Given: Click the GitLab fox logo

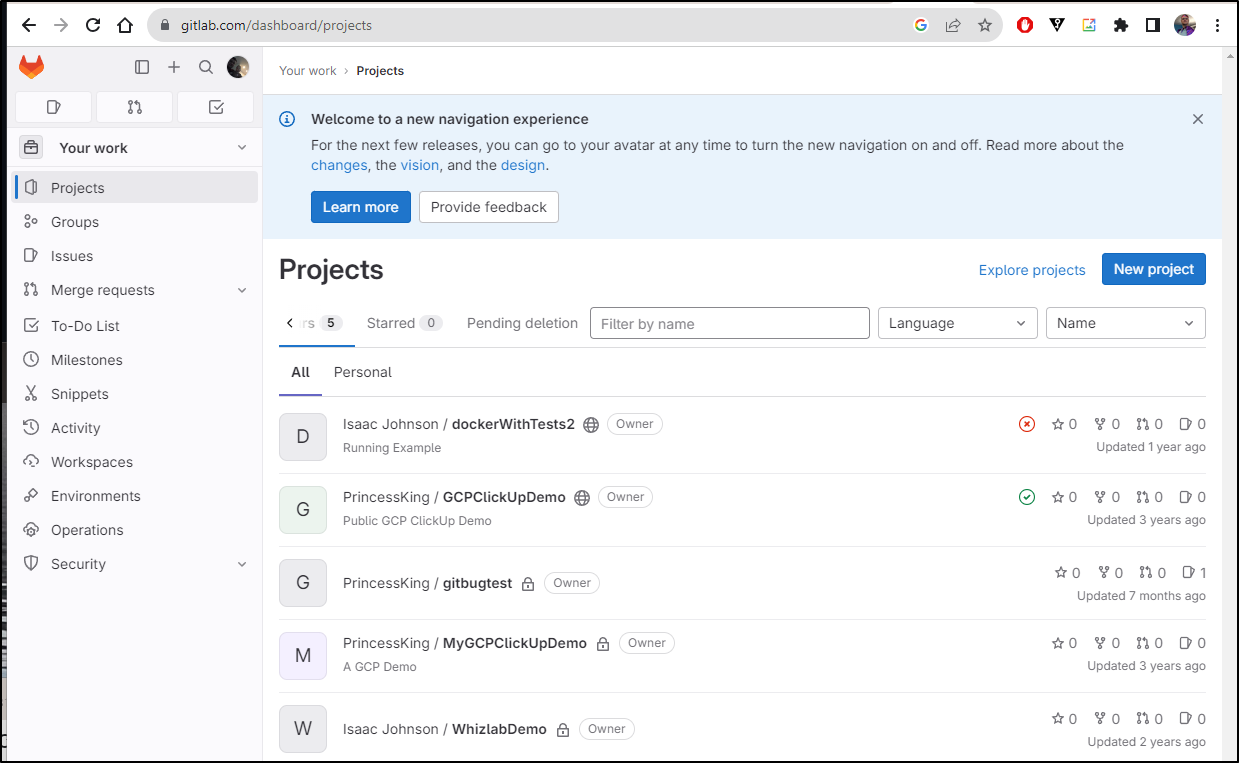Looking at the screenshot, I should point(32,67).
